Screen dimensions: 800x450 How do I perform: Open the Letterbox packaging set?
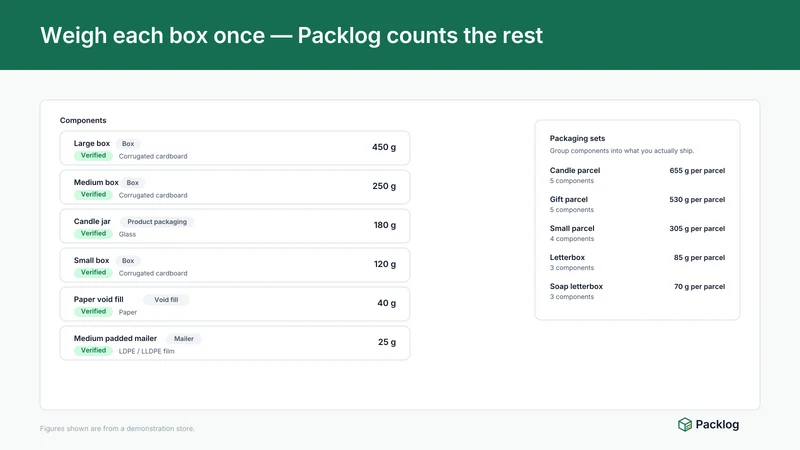[637, 262]
